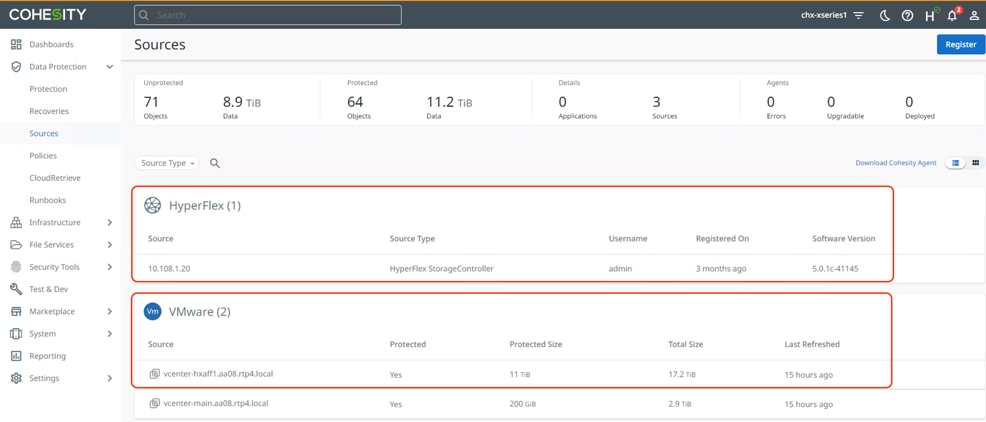Viewport: 986px width, 422px height.
Task: Click the Security Tools fingerprint icon
Action: [x=16, y=267]
